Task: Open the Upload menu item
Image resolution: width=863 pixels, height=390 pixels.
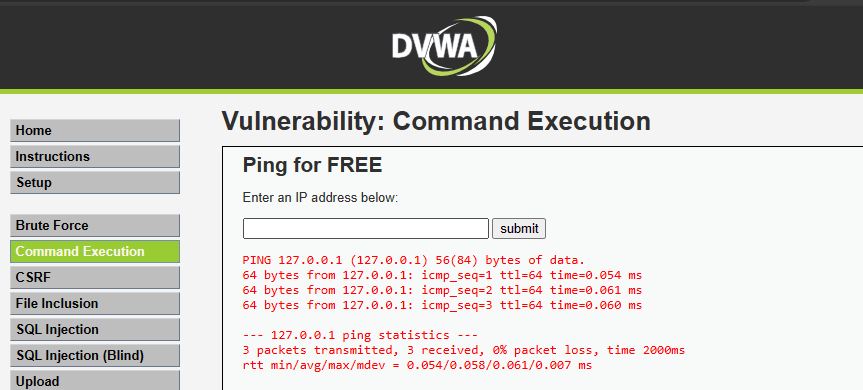Action: pos(95,380)
